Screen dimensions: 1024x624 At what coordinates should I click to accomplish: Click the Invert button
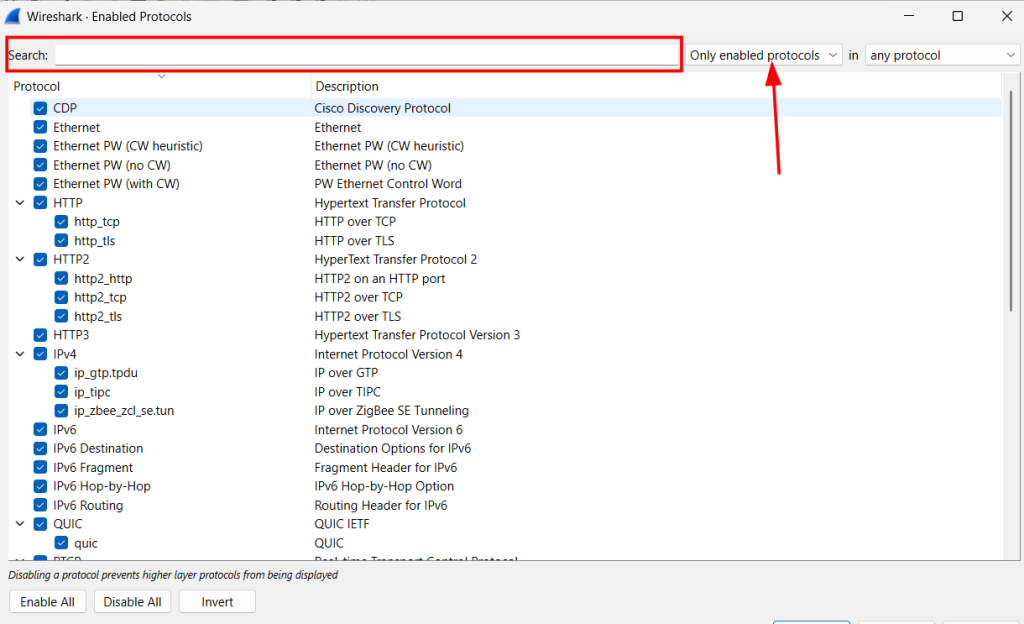(x=217, y=602)
